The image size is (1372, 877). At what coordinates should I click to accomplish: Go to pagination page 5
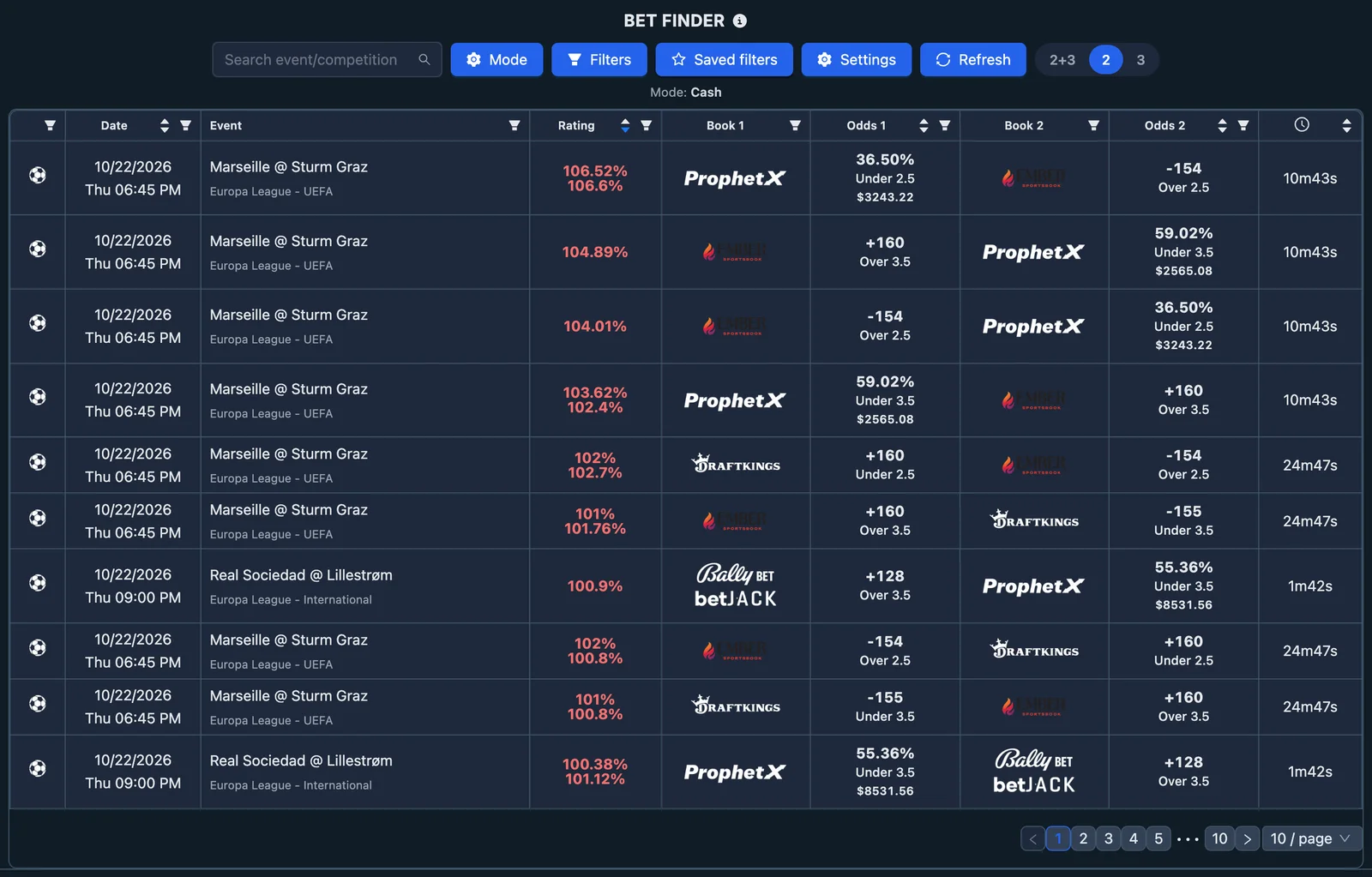[1158, 838]
